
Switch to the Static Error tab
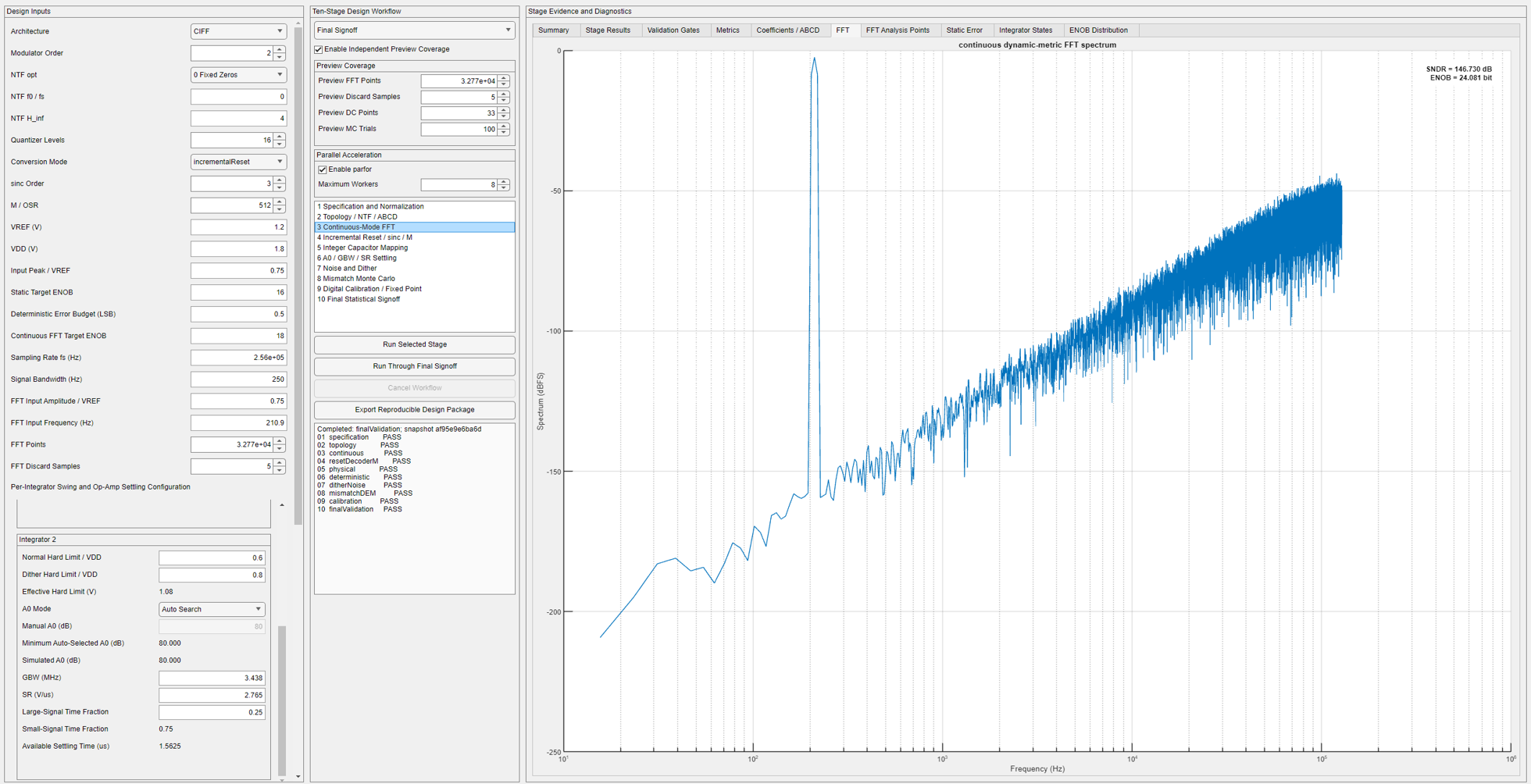(x=964, y=30)
